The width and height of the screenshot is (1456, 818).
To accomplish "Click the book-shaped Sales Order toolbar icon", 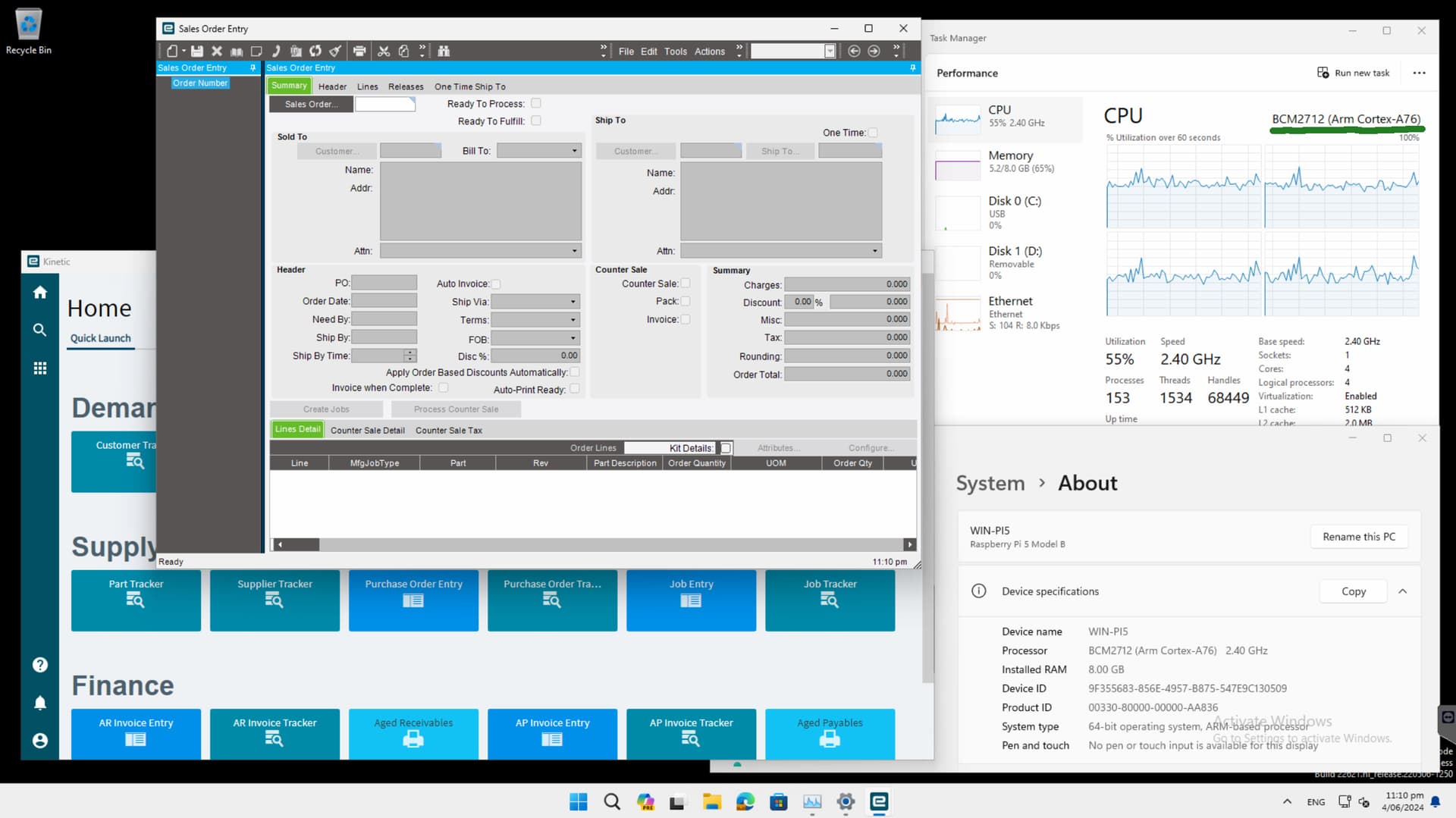I will 237,51.
